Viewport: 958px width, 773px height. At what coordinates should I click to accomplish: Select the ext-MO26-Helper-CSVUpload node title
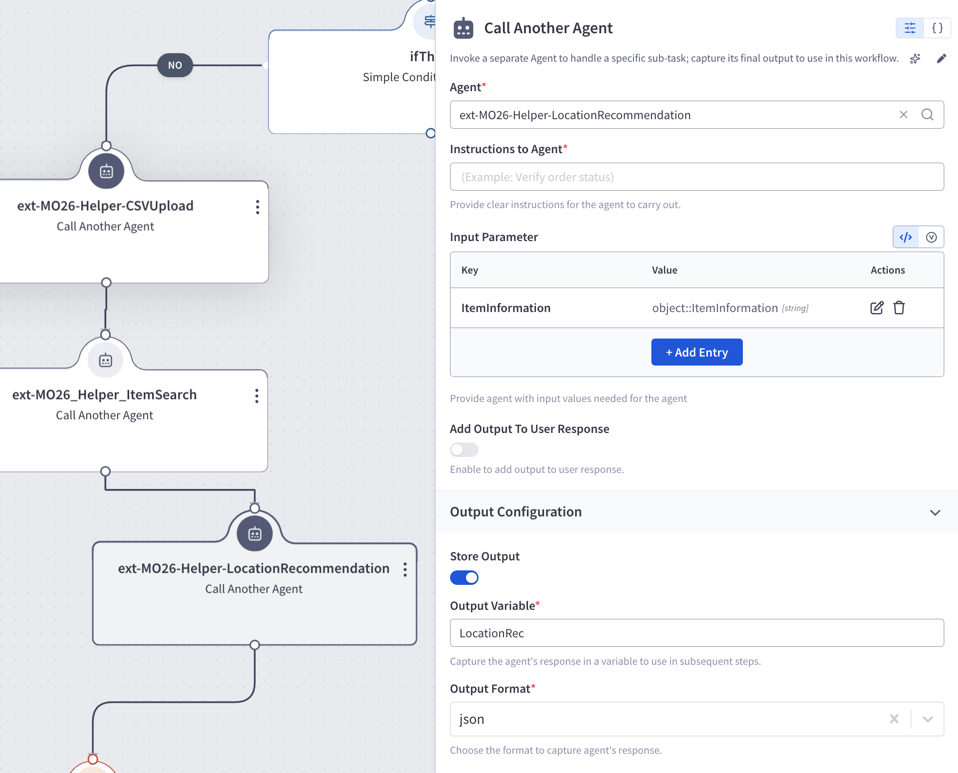(105, 206)
